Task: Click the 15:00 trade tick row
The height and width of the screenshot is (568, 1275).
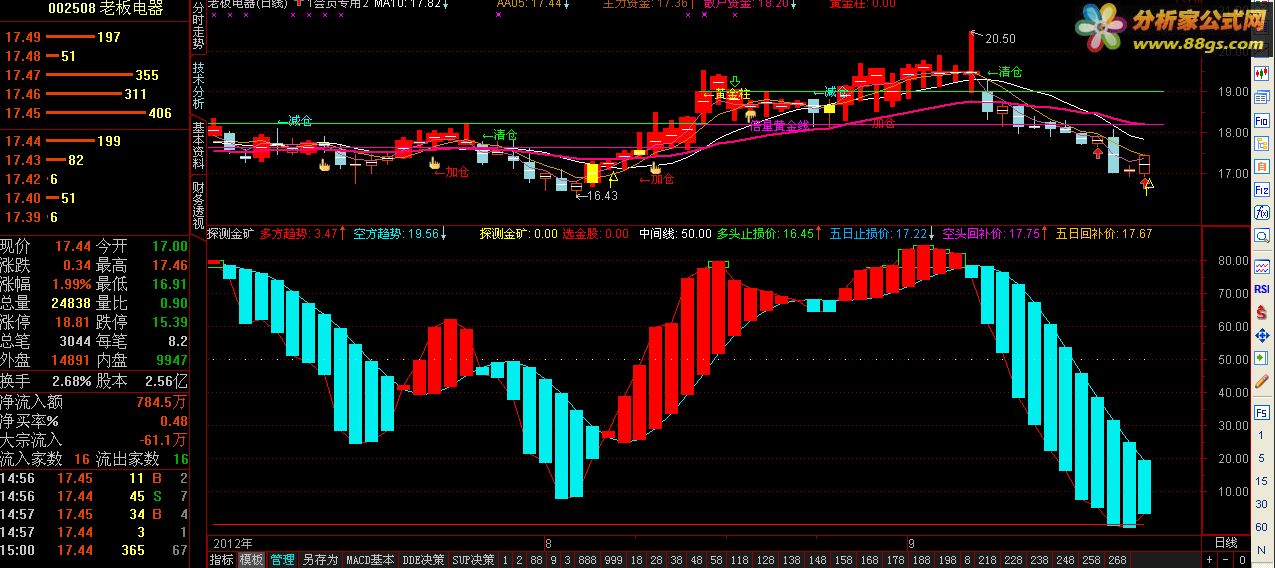Action: 94,550
